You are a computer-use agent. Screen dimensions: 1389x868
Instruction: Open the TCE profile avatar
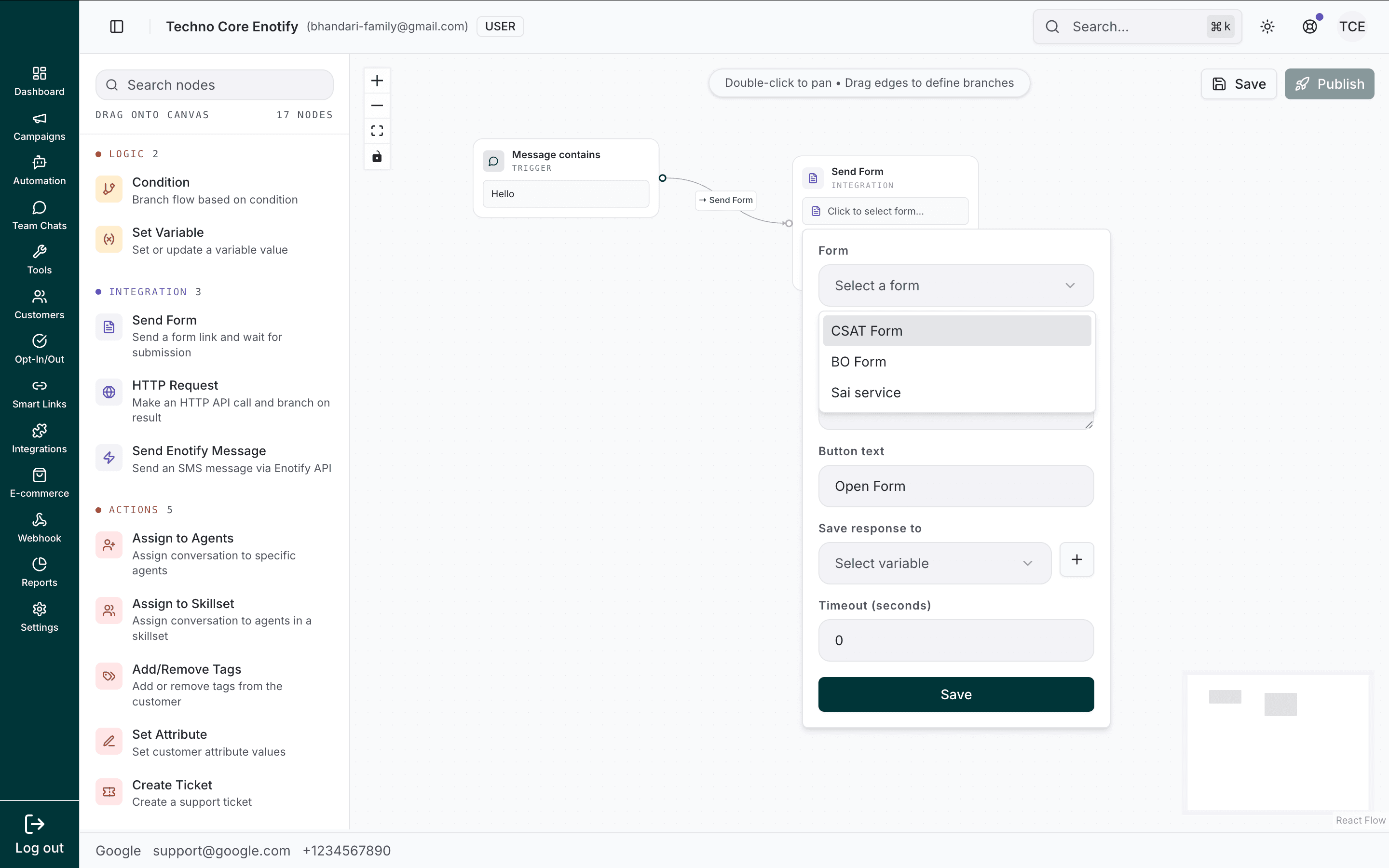(x=1352, y=27)
